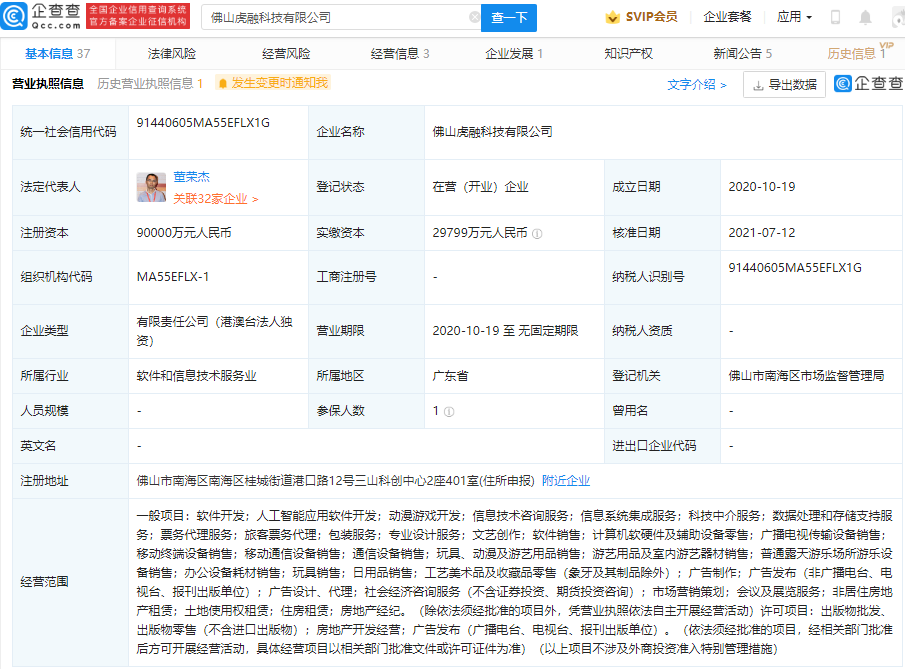Screen dimensions: 905x669
Task: Select 软件和信息技术服务业 industry value
Action: [x=196, y=376]
